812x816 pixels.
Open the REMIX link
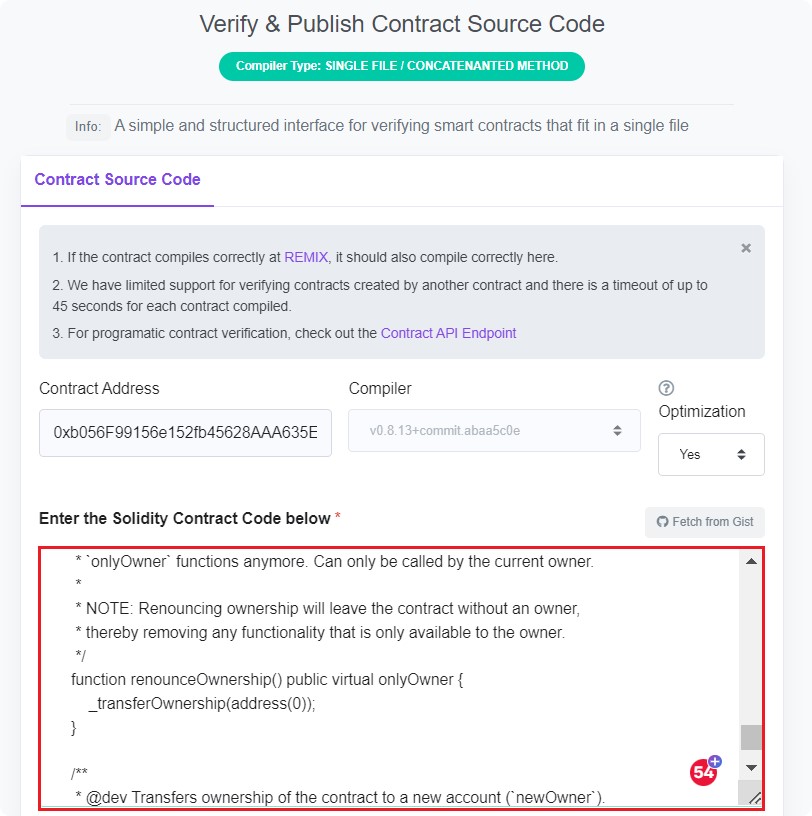(306, 257)
